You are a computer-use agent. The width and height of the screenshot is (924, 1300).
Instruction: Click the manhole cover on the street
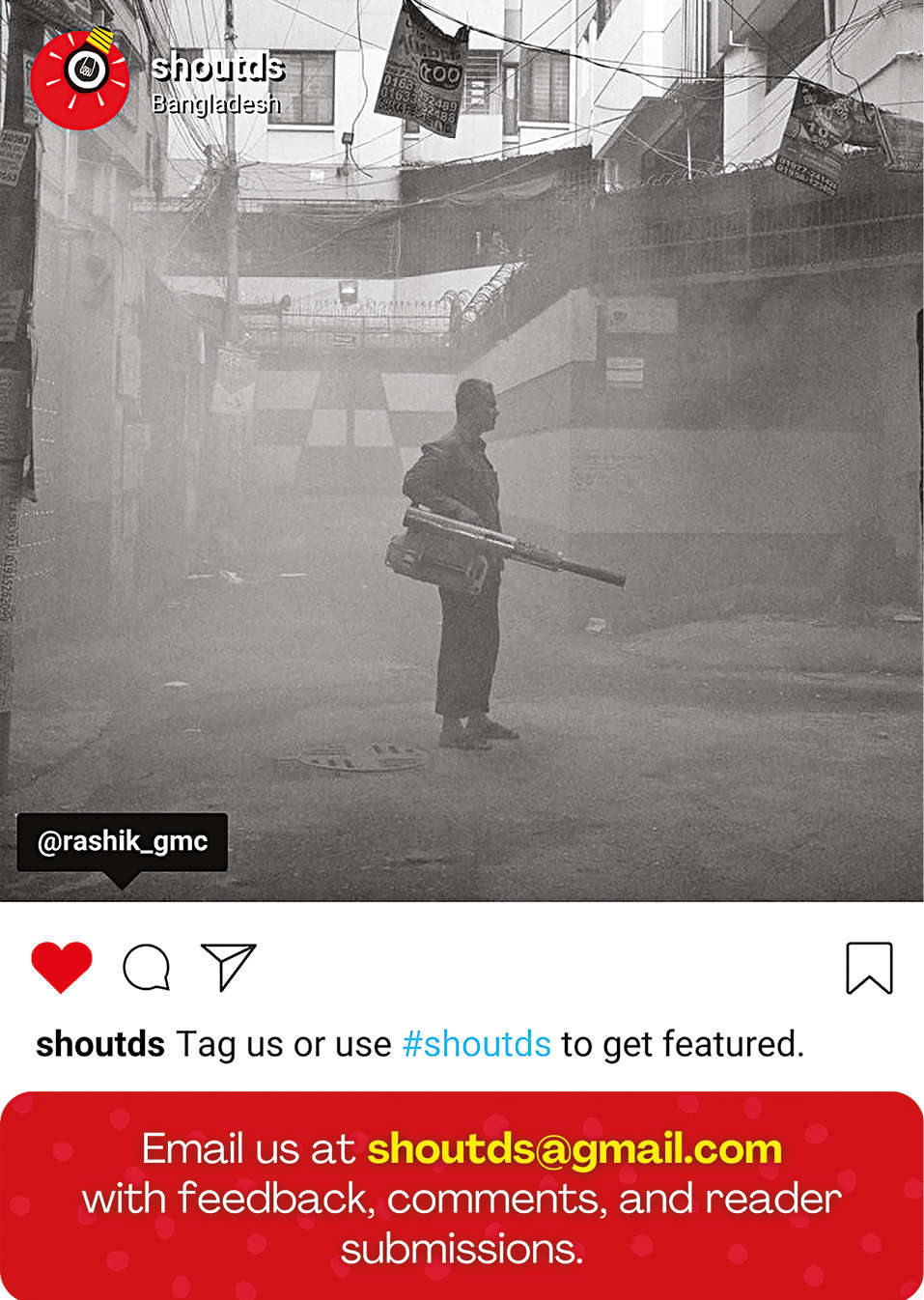pyautogui.click(x=362, y=758)
